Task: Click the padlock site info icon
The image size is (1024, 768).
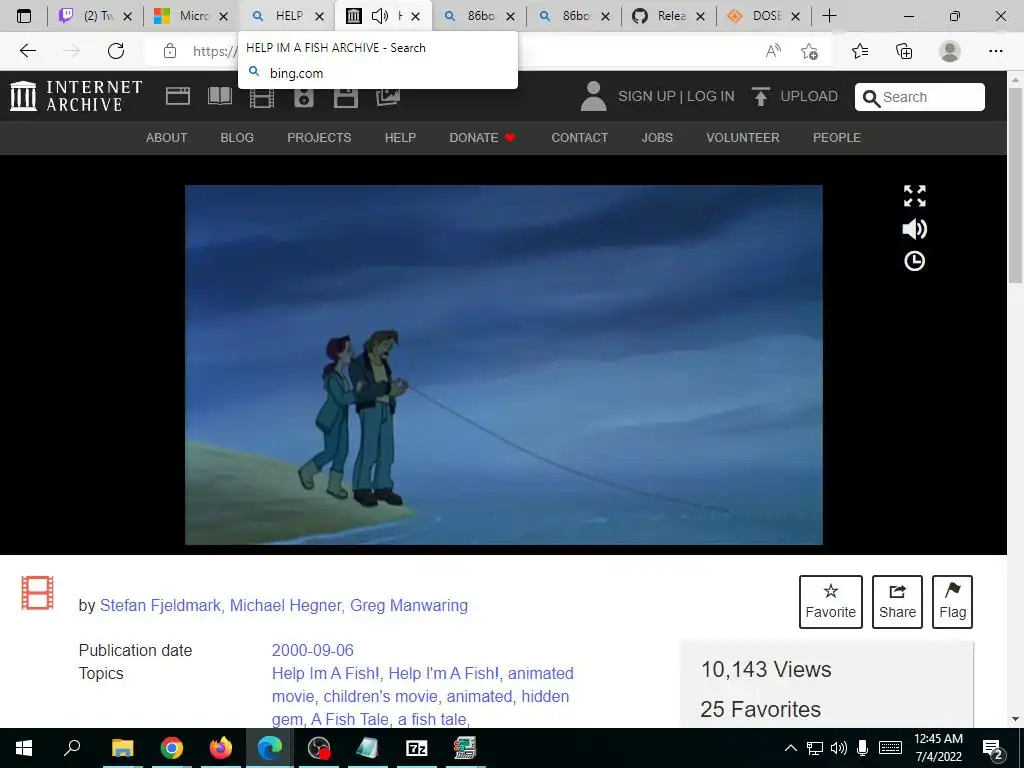Action: point(170,51)
